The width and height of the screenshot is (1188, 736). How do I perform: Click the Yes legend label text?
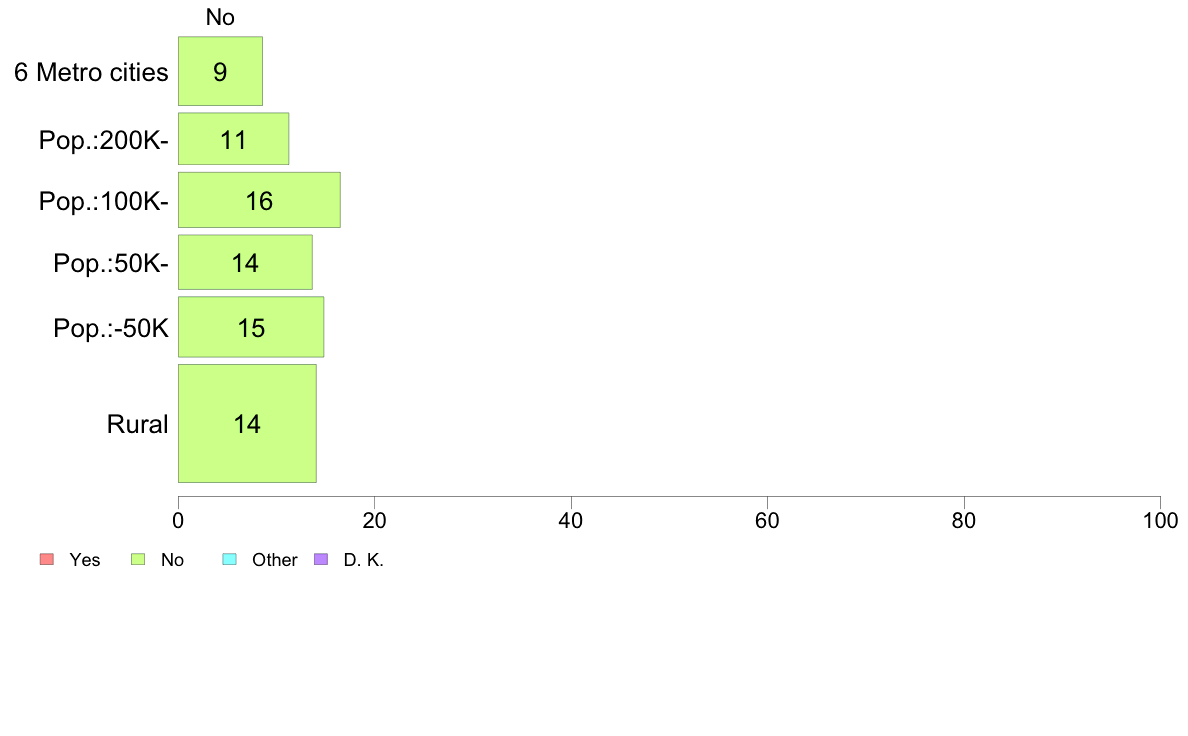click(85, 560)
